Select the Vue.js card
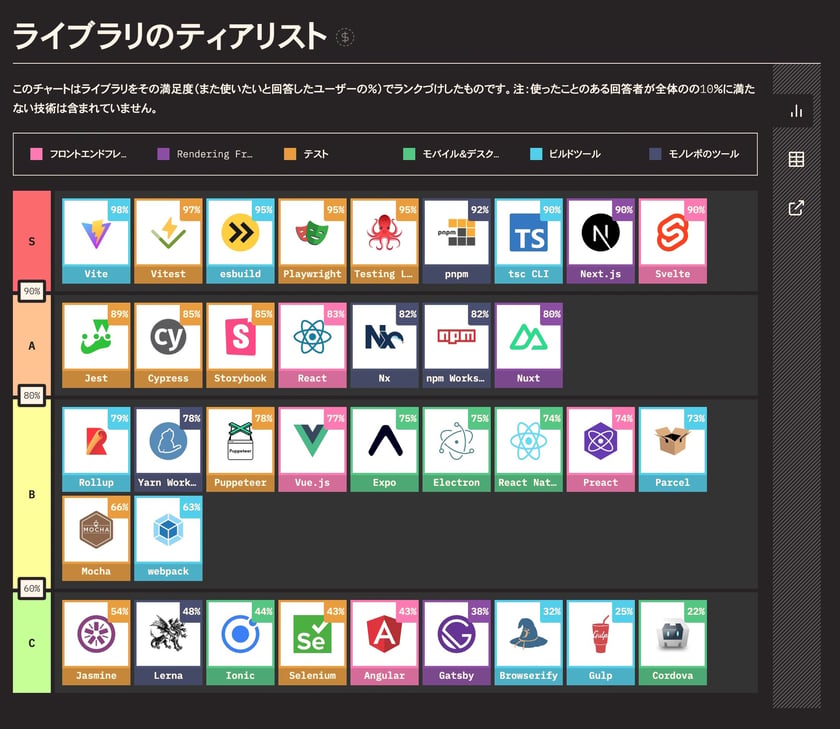The height and width of the screenshot is (729, 840). (x=312, y=449)
